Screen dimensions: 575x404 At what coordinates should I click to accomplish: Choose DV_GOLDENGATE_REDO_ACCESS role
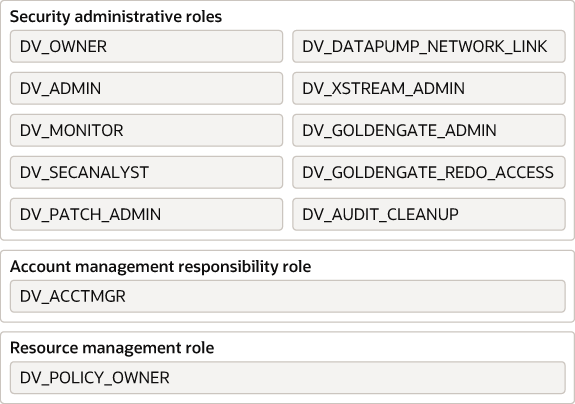(x=429, y=172)
